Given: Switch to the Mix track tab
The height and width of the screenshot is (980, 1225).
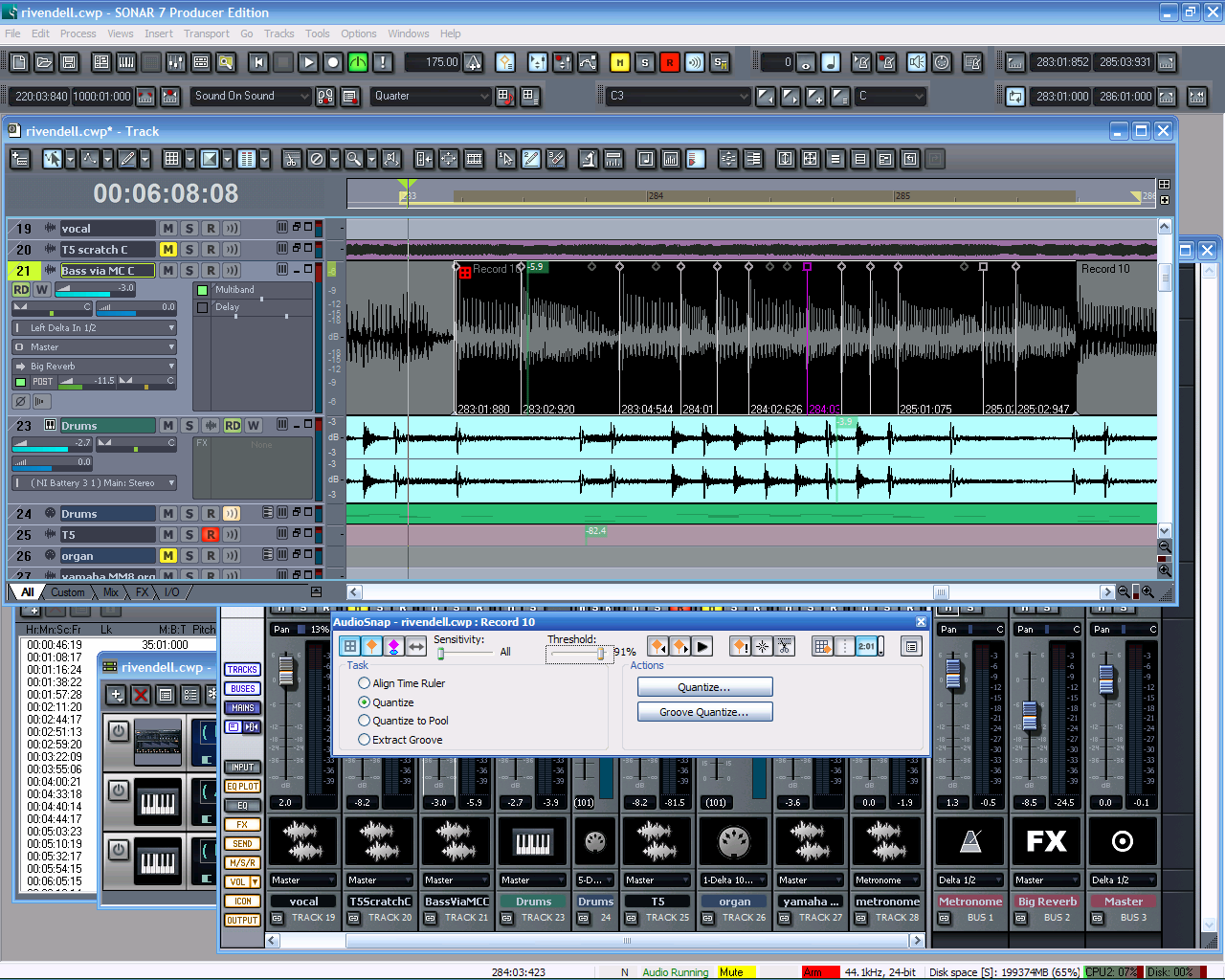Looking at the screenshot, I should coord(111,592).
